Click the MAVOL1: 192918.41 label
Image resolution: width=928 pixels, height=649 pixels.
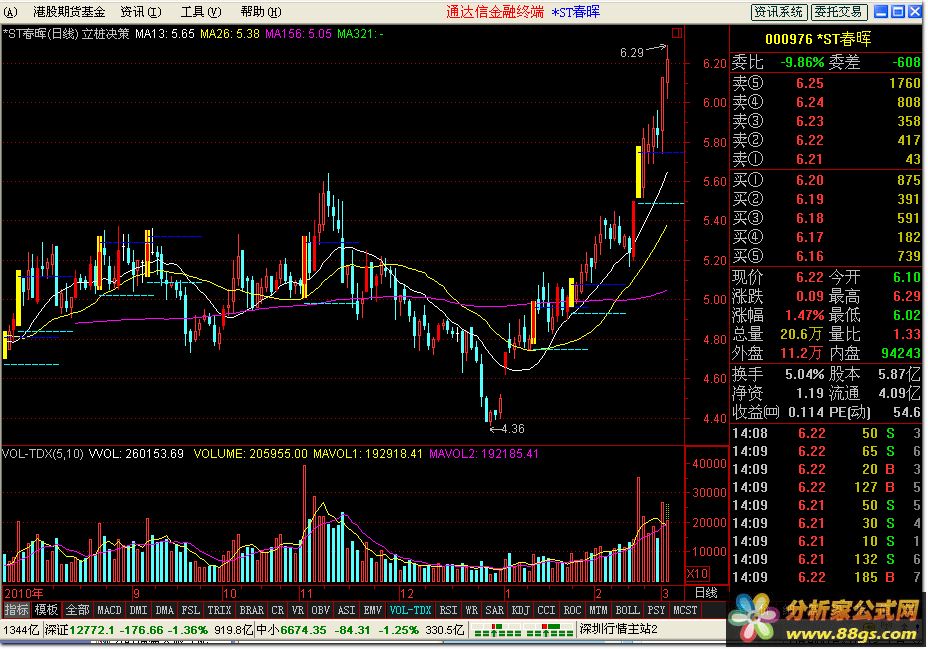[x=368, y=454]
